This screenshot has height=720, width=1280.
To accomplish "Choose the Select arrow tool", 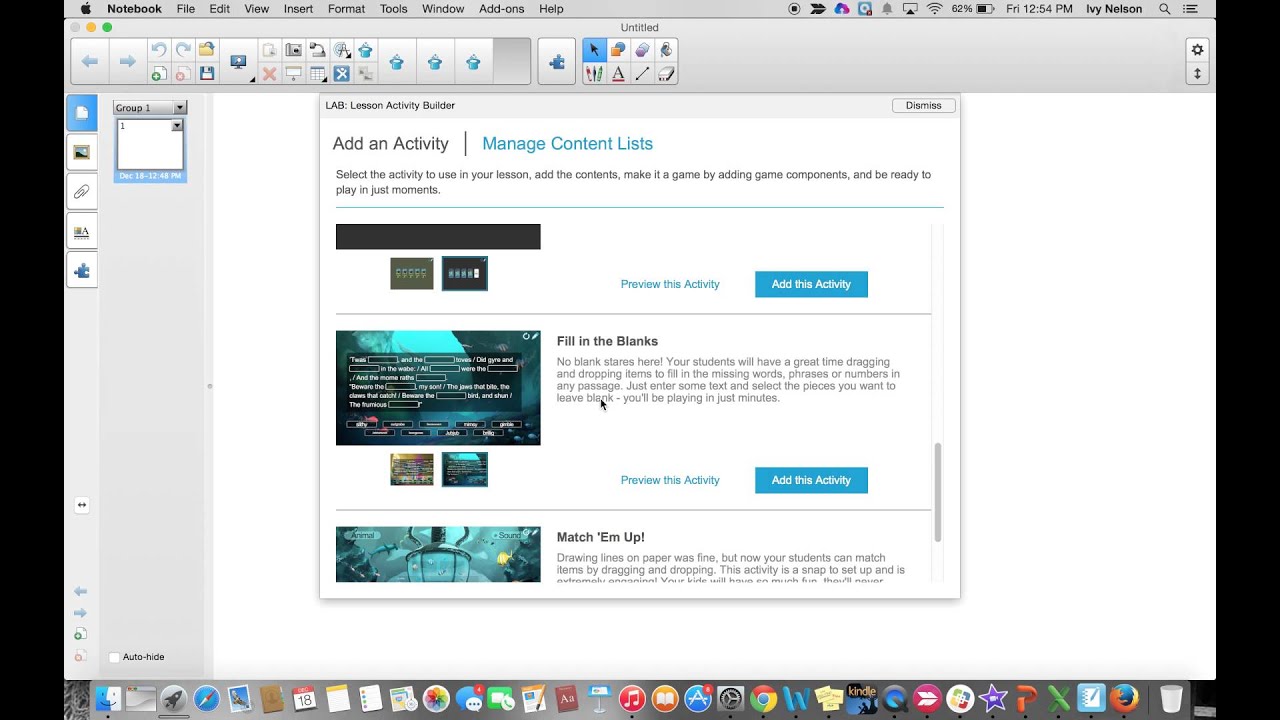I will click(594, 50).
